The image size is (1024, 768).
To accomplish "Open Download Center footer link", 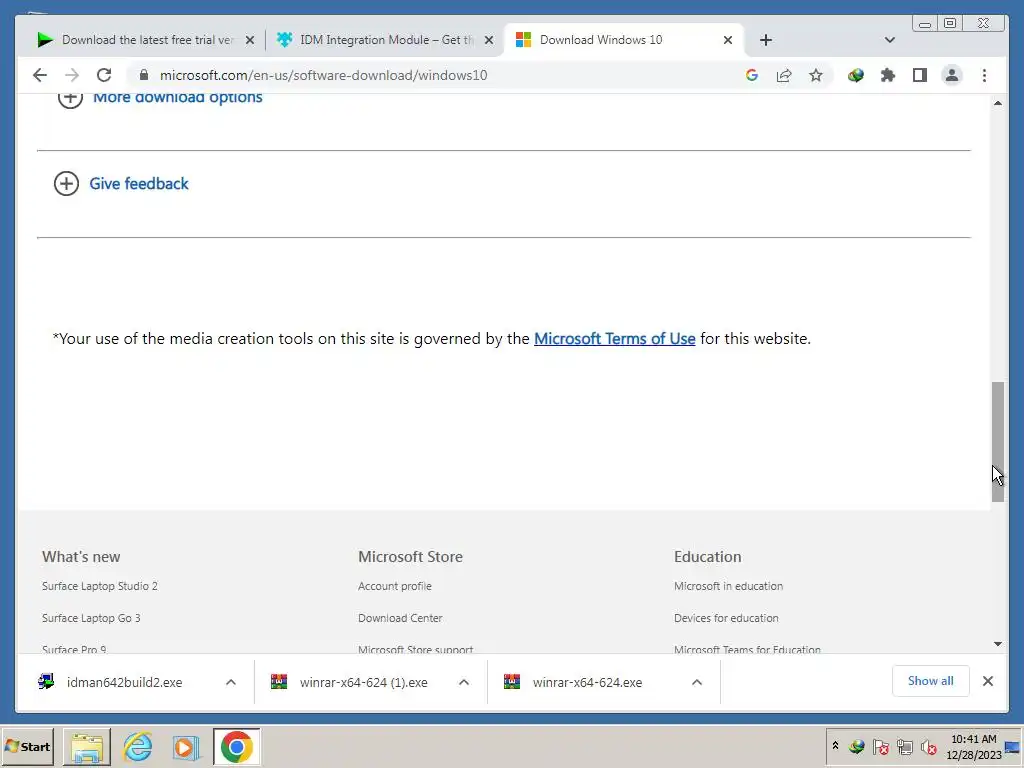I will (400, 618).
